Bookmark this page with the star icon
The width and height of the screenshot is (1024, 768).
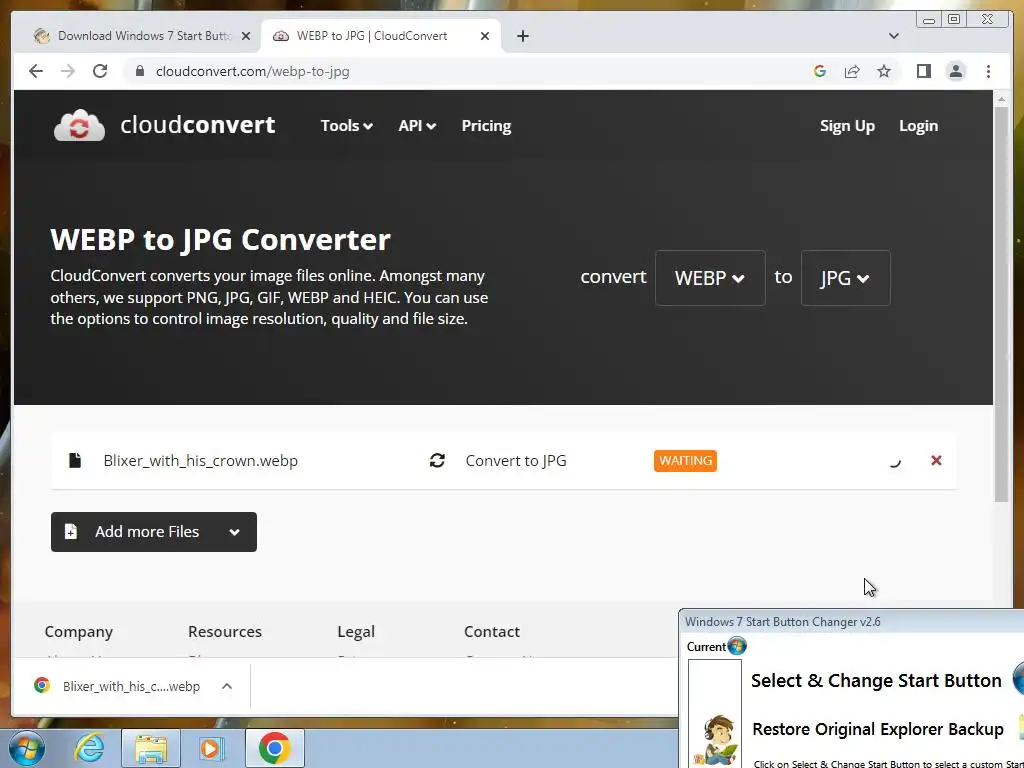884,71
